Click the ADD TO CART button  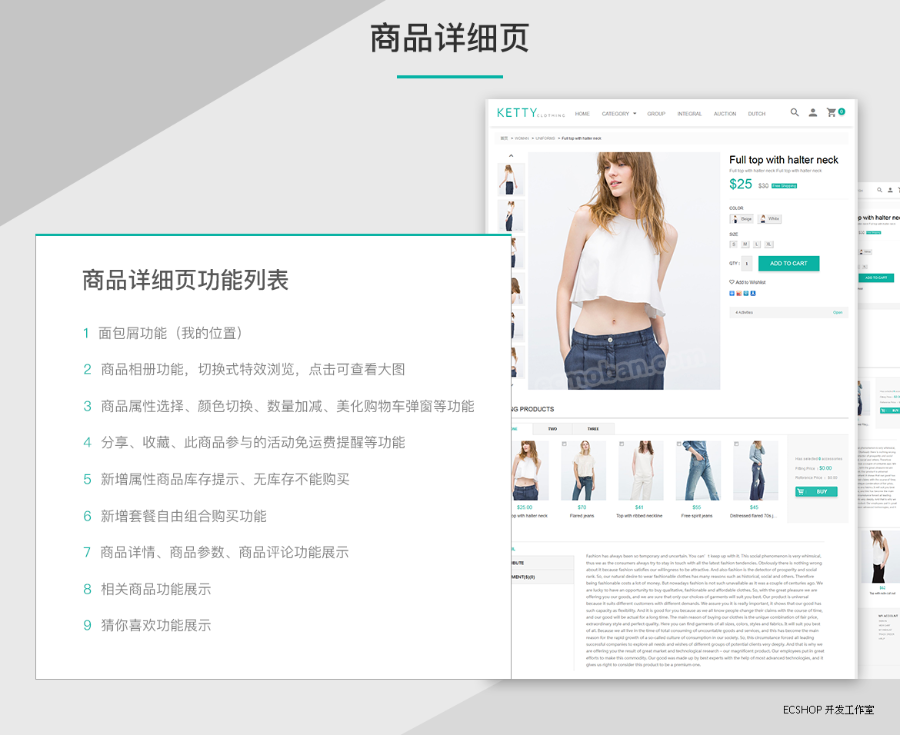tap(789, 263)
